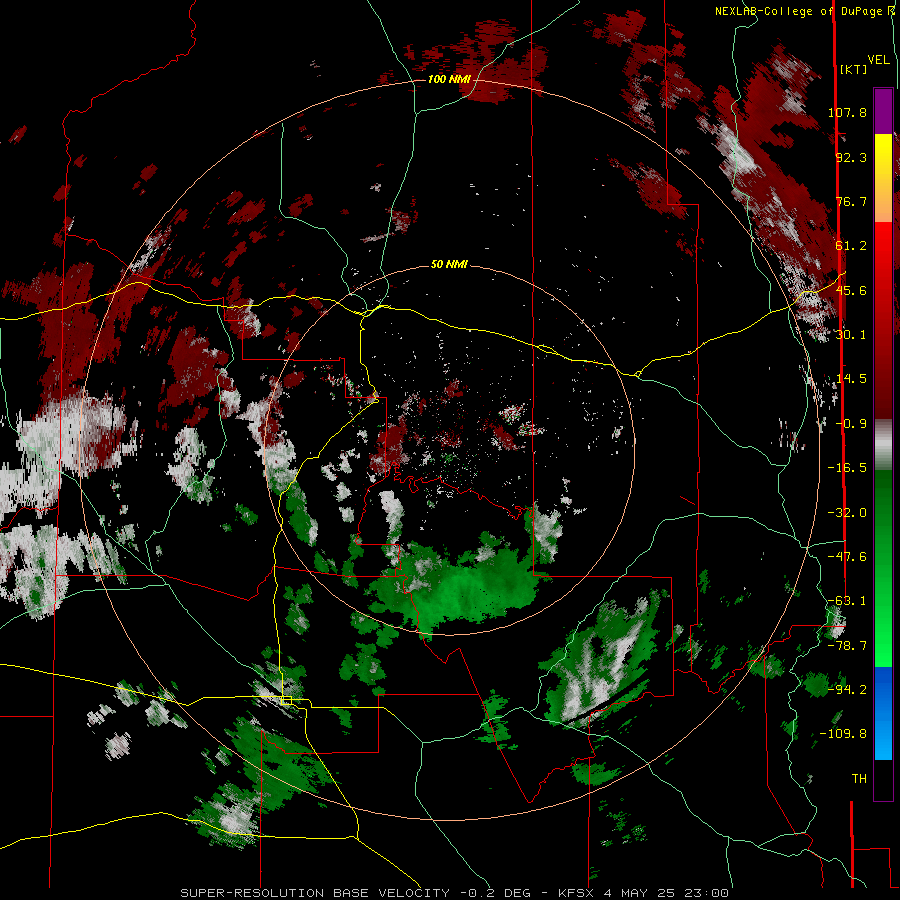Click the TH legend label
The width and height of the screenshot is (900, 900).
[x=859, y=779]
